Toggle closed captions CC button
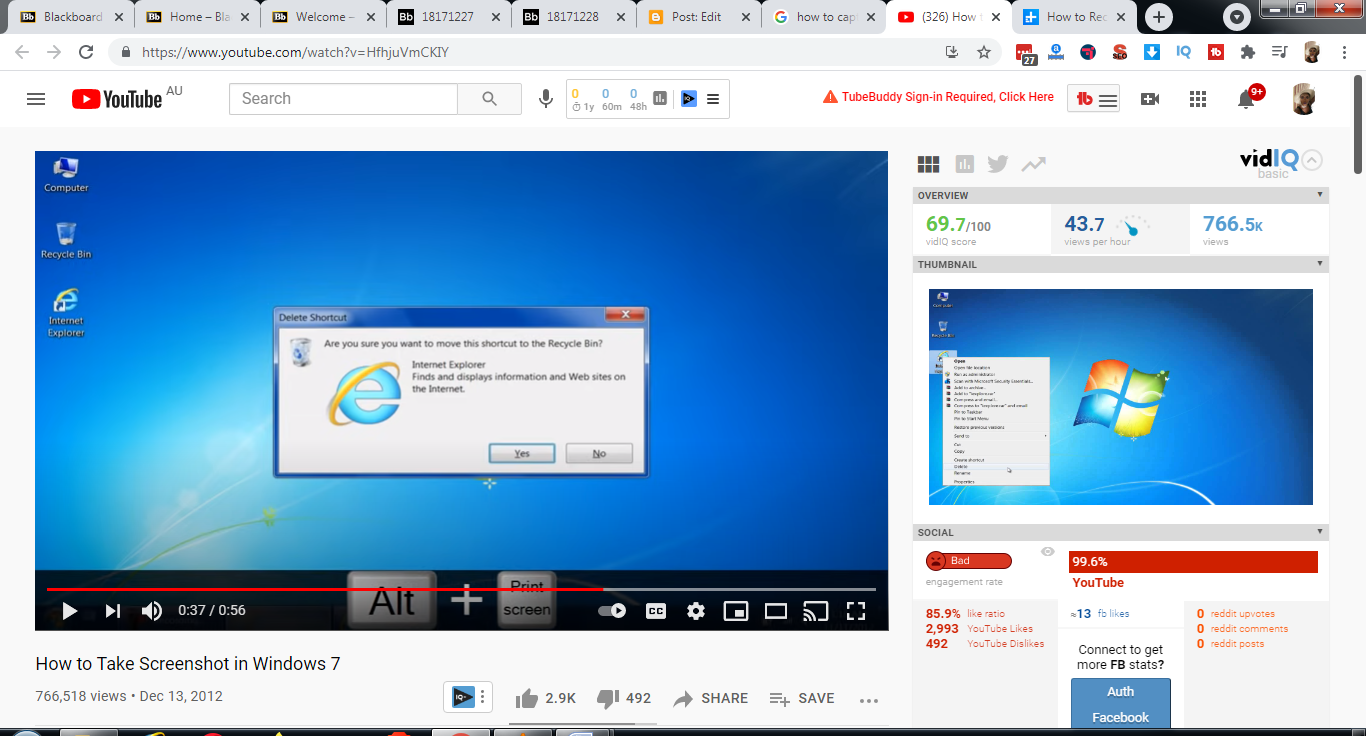The image size is (1366, 736). [656, 611]
